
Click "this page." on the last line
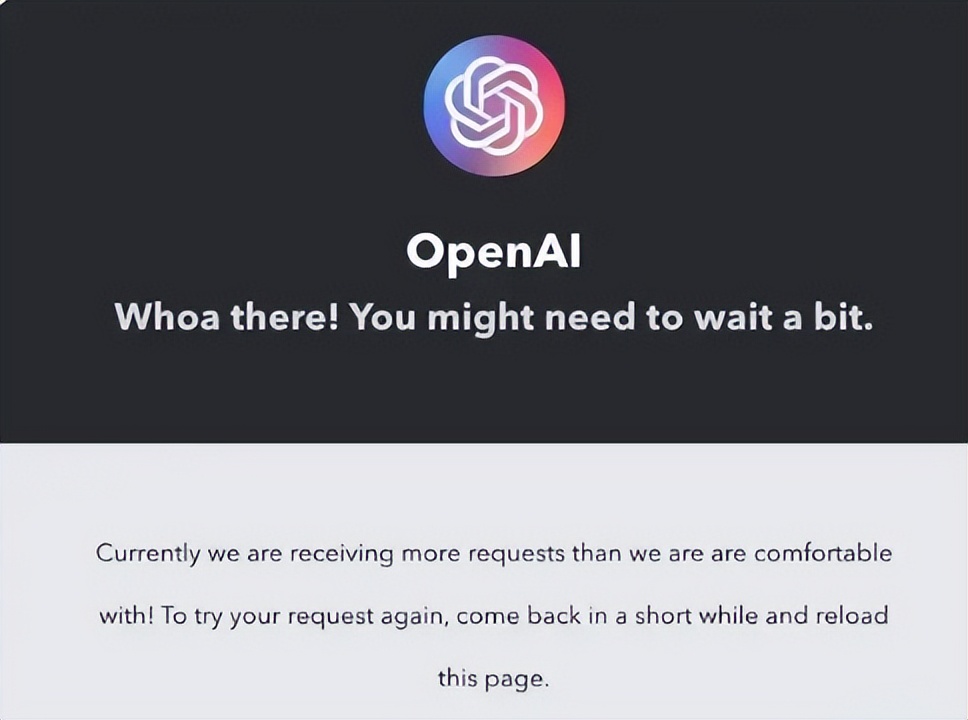point(493,678)
